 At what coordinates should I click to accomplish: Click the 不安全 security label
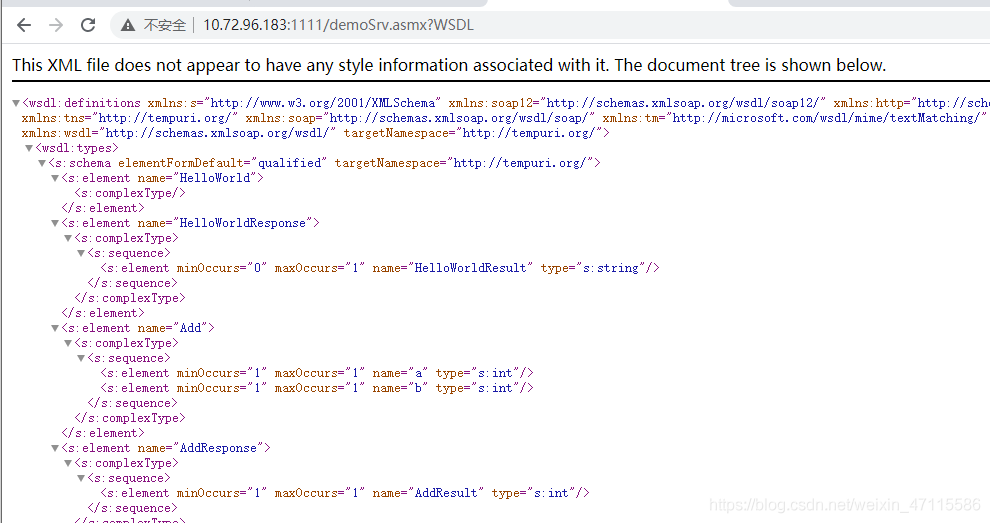[165, 25]
